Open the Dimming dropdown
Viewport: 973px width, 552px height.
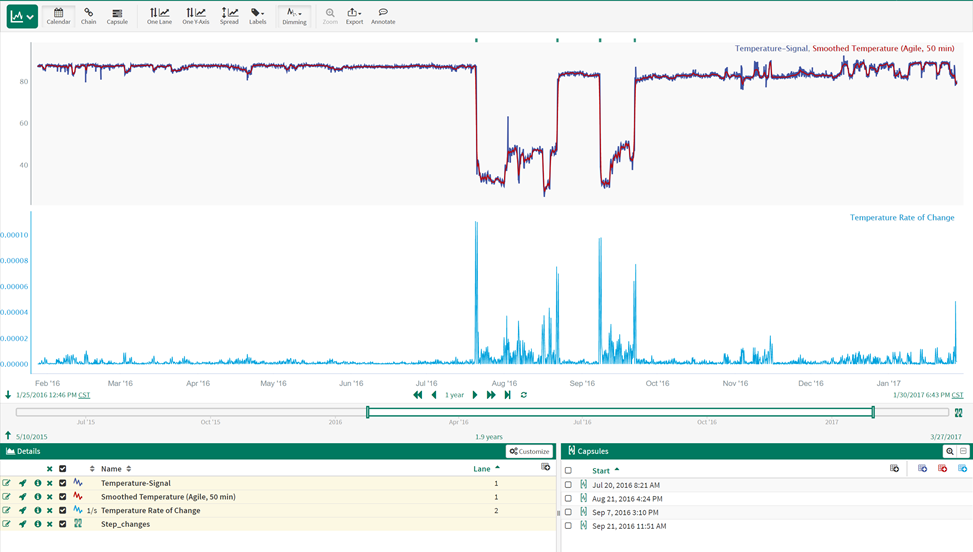(x=294, y=16)
